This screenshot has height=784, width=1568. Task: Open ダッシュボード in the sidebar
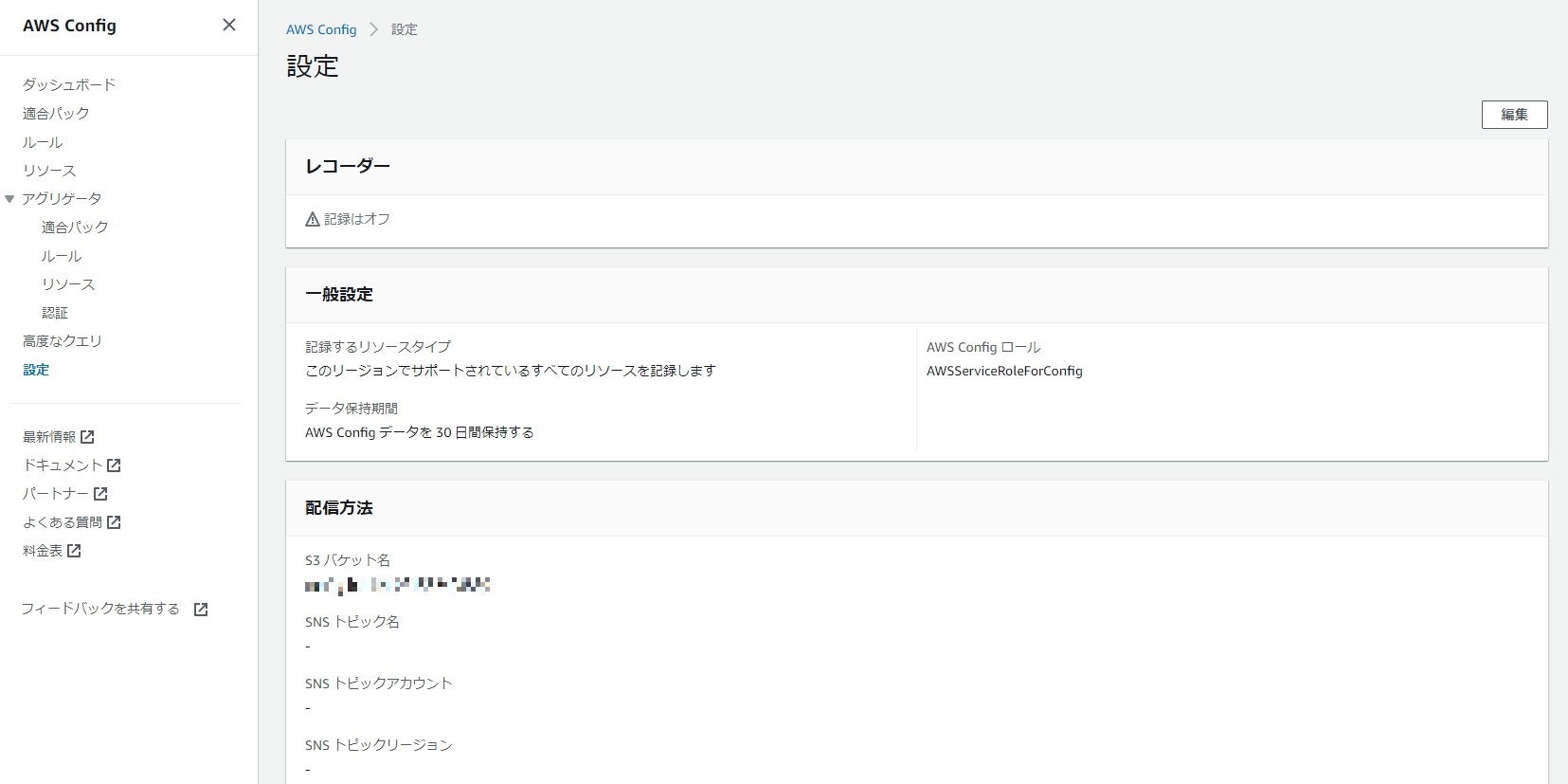(x=69, y=84)
